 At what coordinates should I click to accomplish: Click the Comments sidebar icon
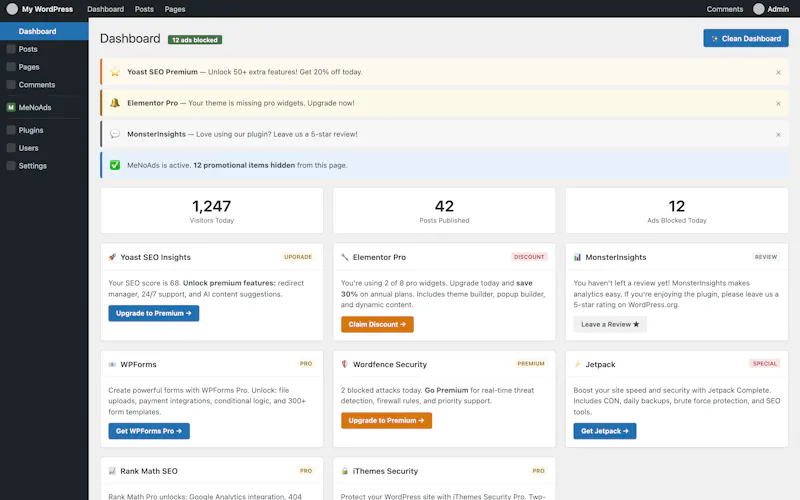(x=11, y=85)
